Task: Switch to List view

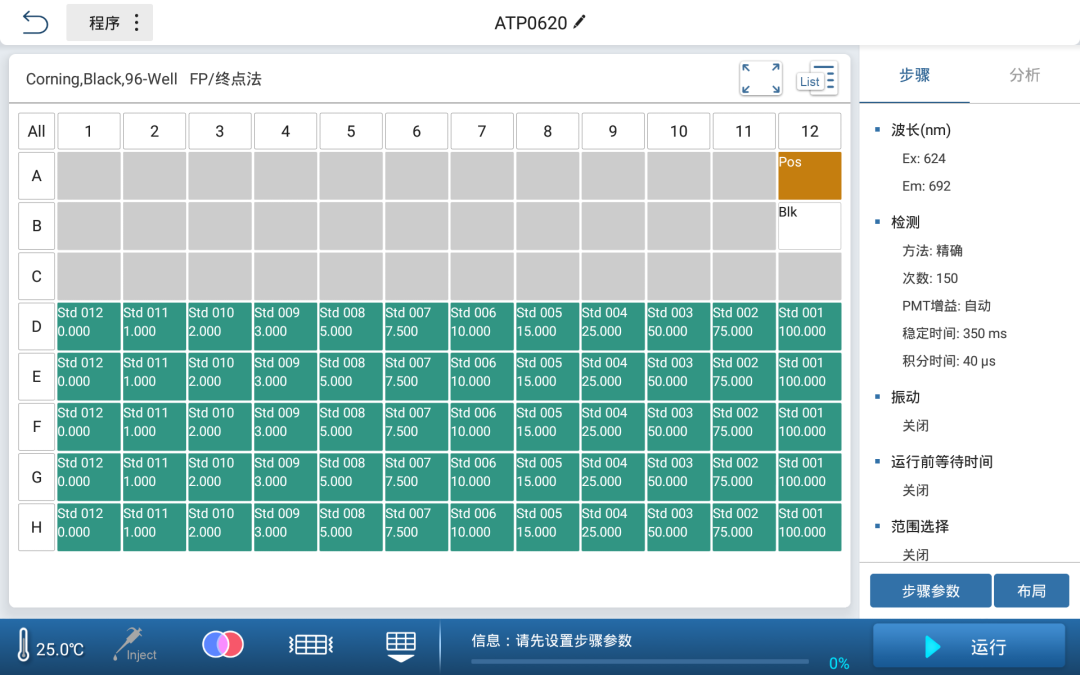Action: pyautogui.click(x=817, y=79)
